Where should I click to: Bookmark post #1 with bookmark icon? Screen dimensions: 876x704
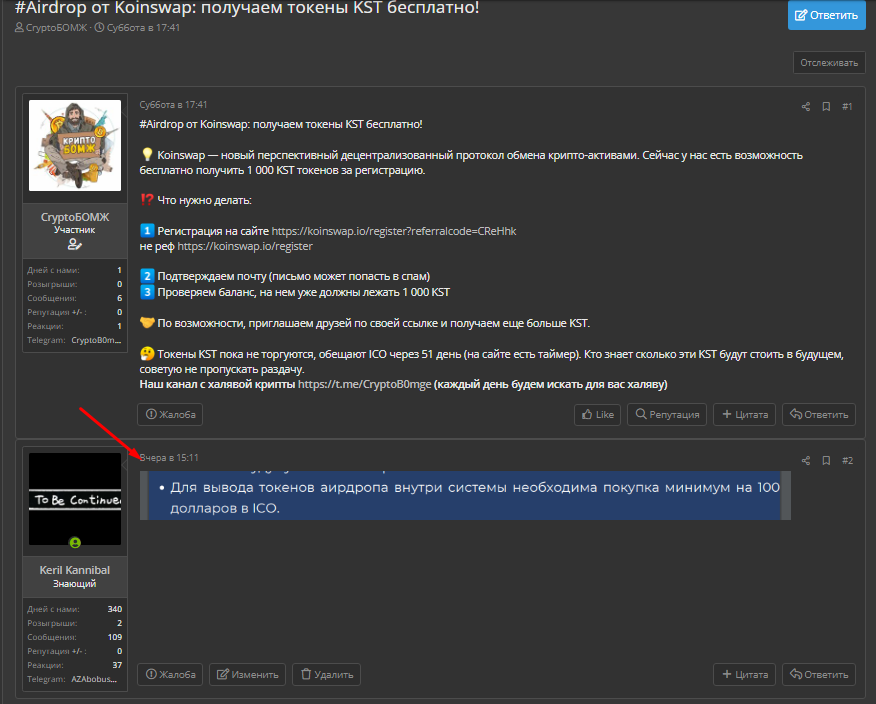coord(826,106)
